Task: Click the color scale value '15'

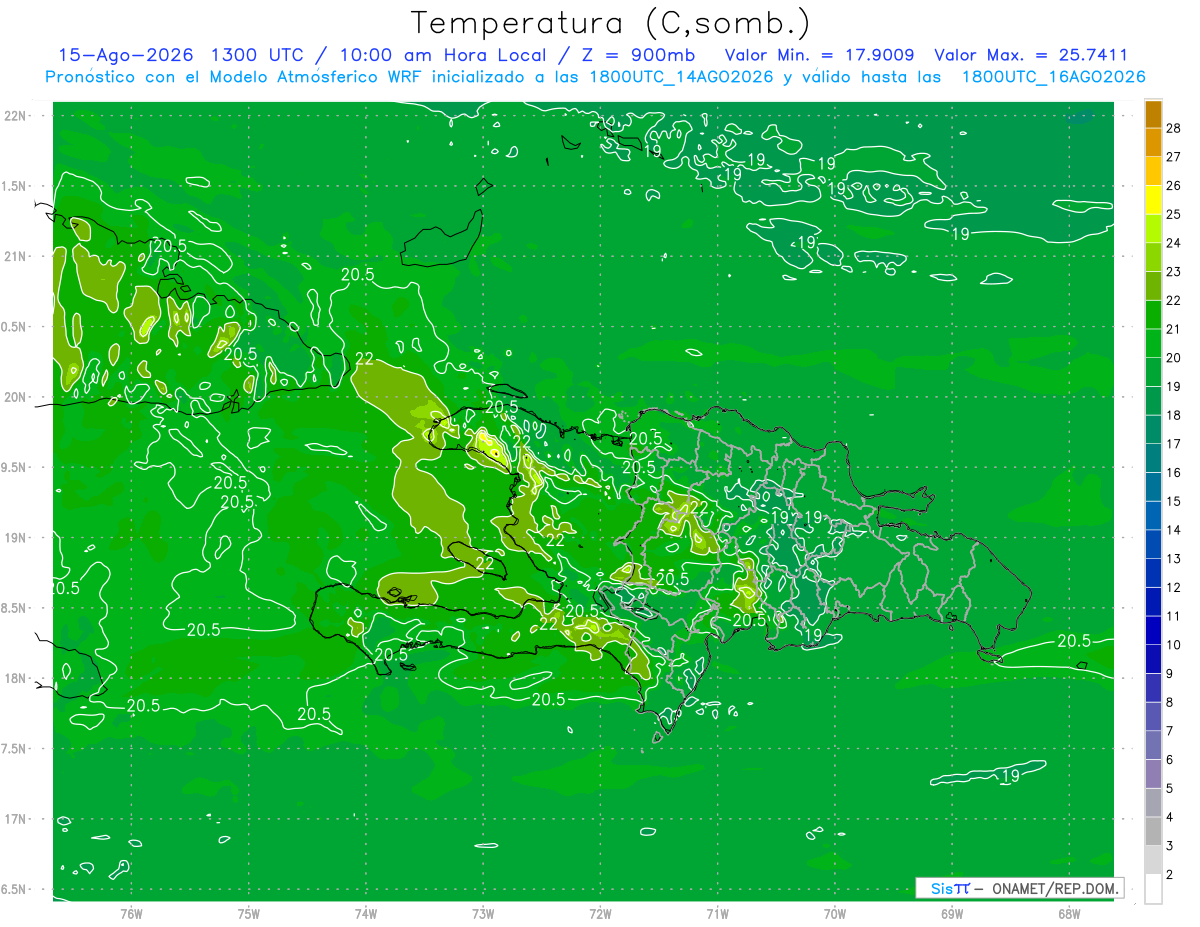Action: (x=1174, y=501)
